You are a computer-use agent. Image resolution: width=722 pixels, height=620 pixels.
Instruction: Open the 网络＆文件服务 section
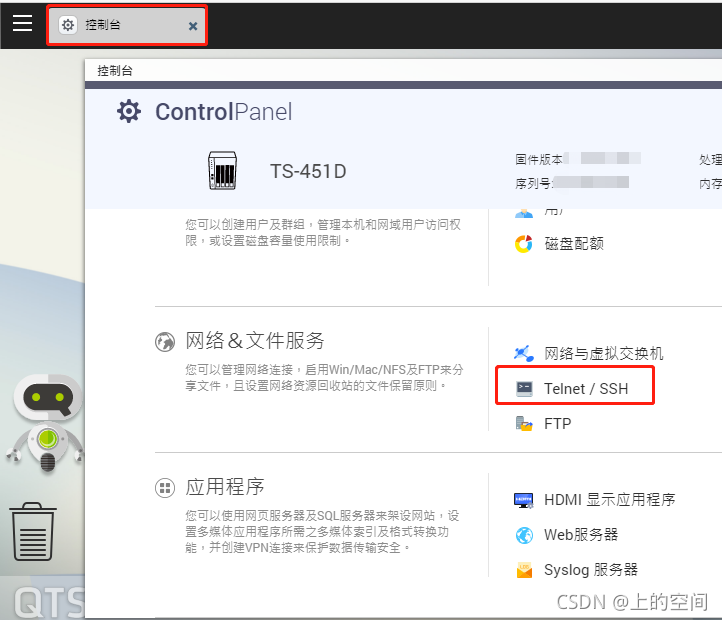pyautogui.click(x=255, y=341)
